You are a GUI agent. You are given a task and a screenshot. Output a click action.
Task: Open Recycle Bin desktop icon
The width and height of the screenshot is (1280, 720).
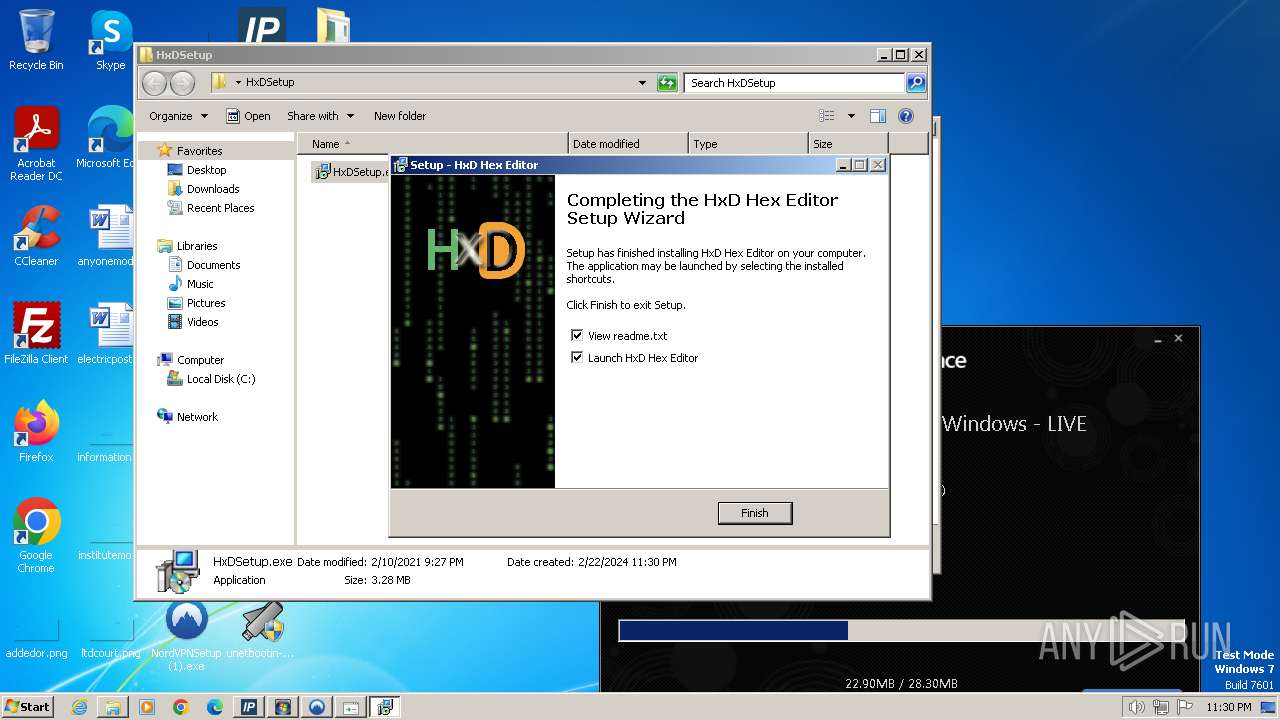click(x=36, y=40)
